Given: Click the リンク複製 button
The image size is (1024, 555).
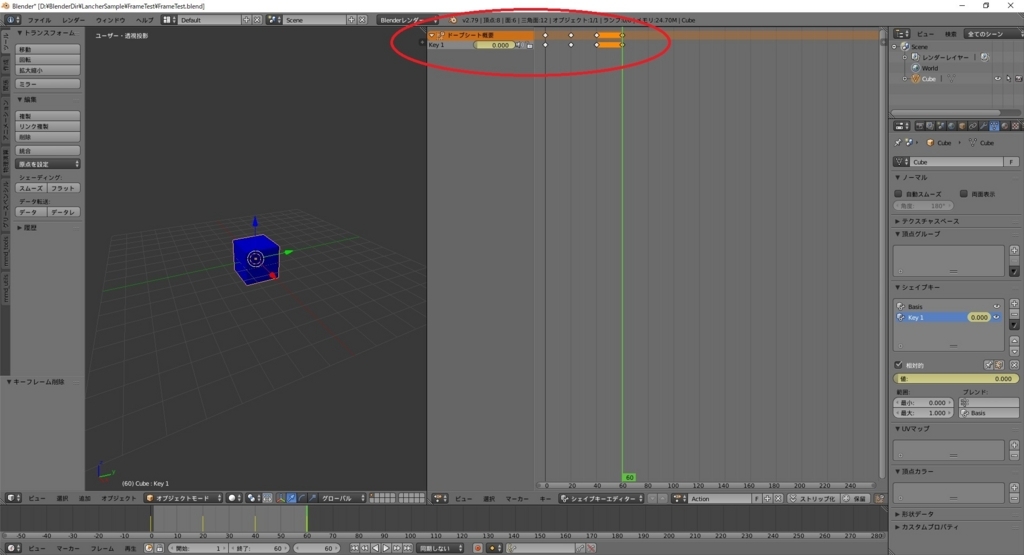Looking at the screenshot, I should (x=48, y=127).
